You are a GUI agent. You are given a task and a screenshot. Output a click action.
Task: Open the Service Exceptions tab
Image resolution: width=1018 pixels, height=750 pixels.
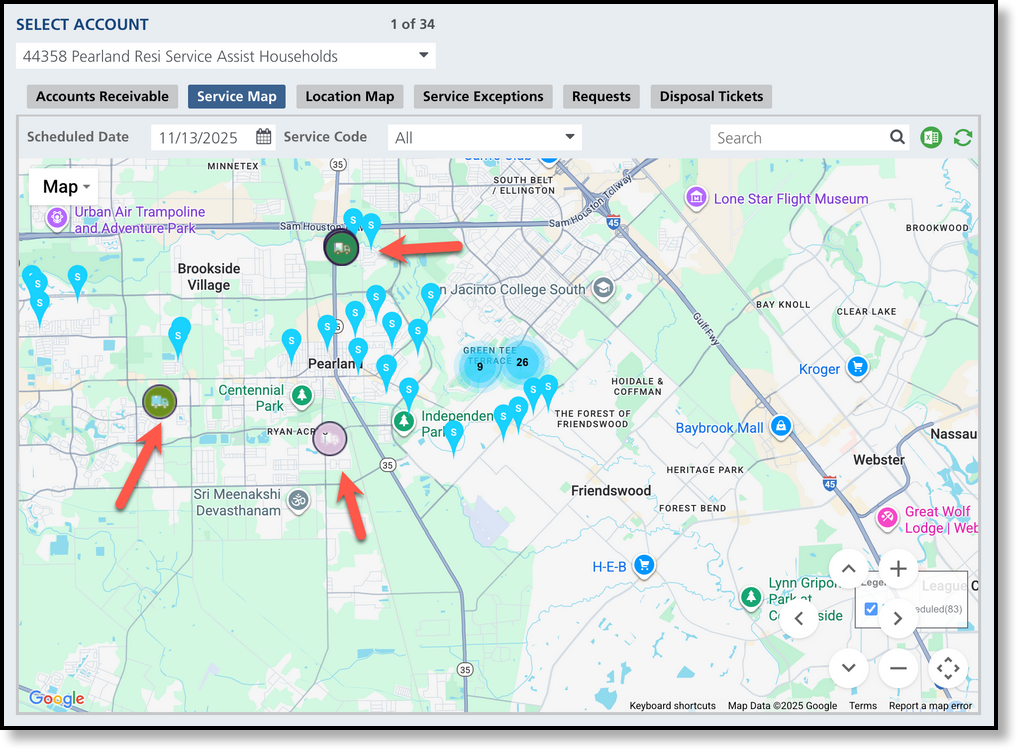click(483, 96)
